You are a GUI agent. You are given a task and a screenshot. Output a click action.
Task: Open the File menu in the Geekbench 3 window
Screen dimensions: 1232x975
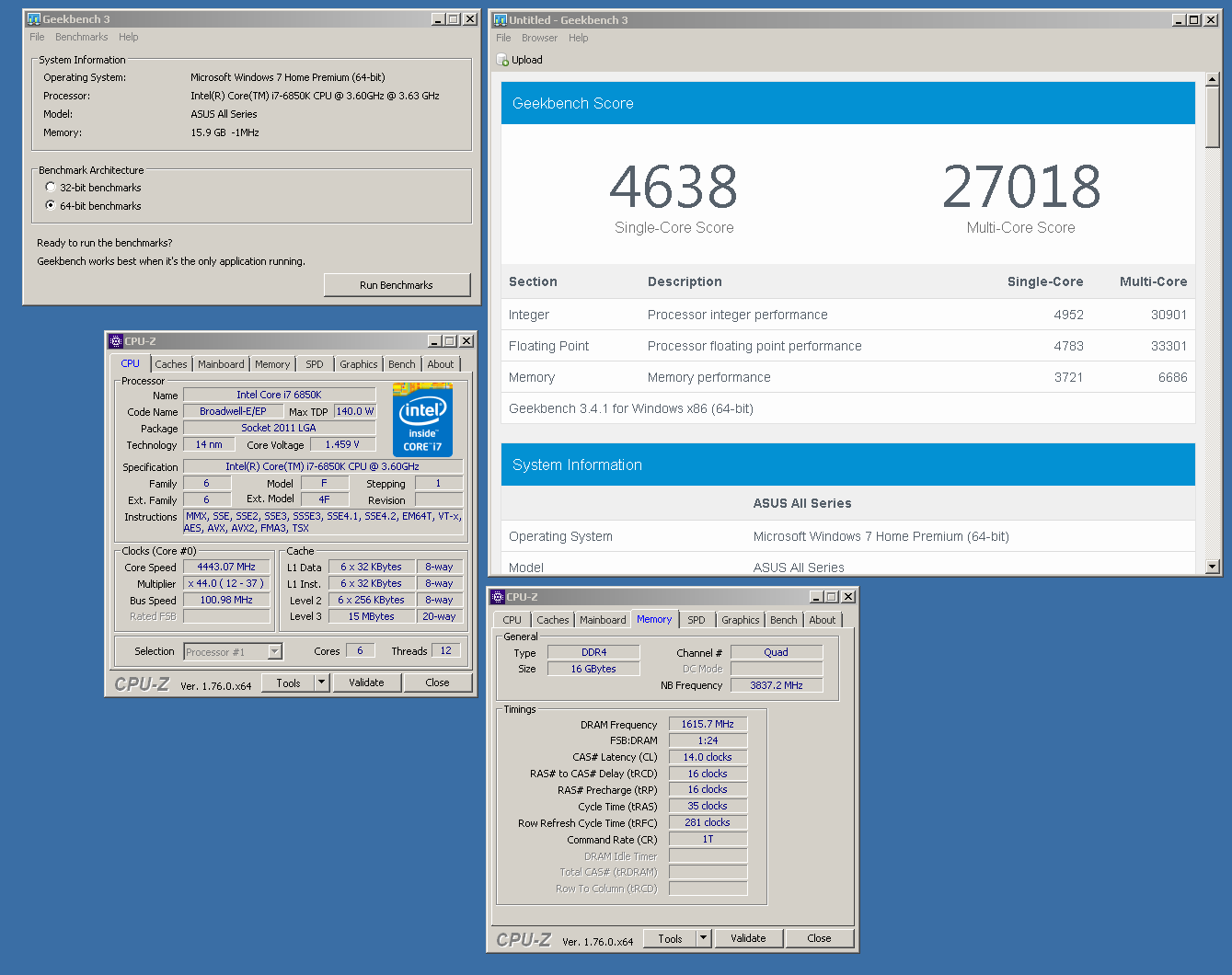tap(37, 37)
